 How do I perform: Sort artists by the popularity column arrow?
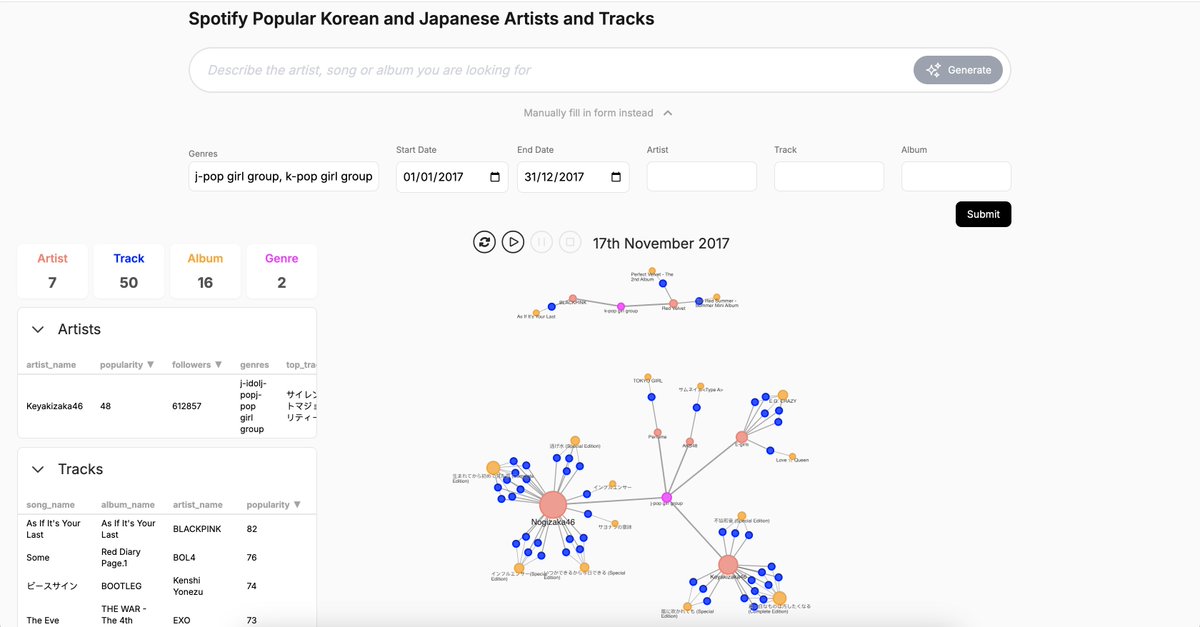point(150,365)
